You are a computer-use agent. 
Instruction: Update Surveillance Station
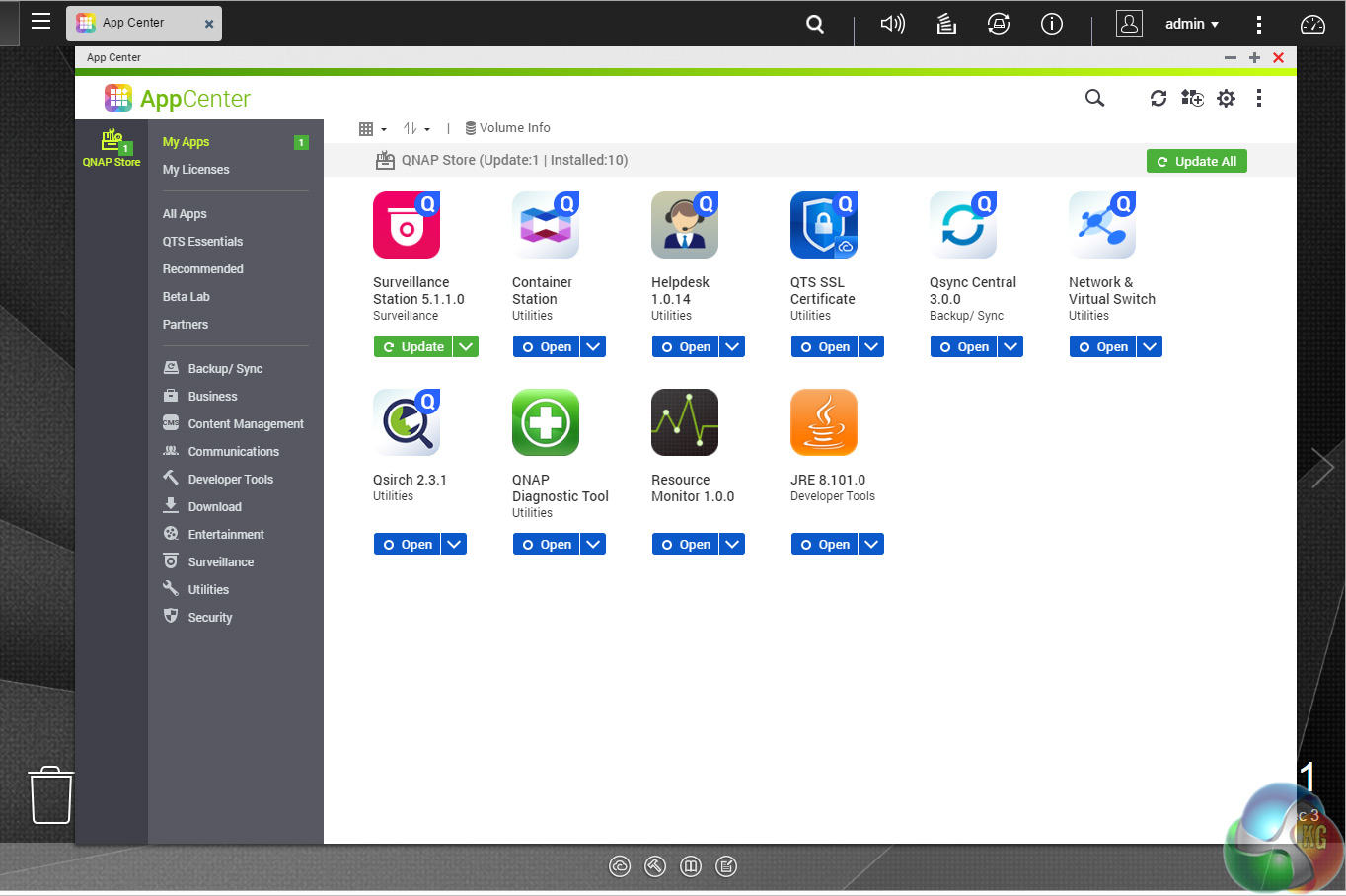point(412,347)
